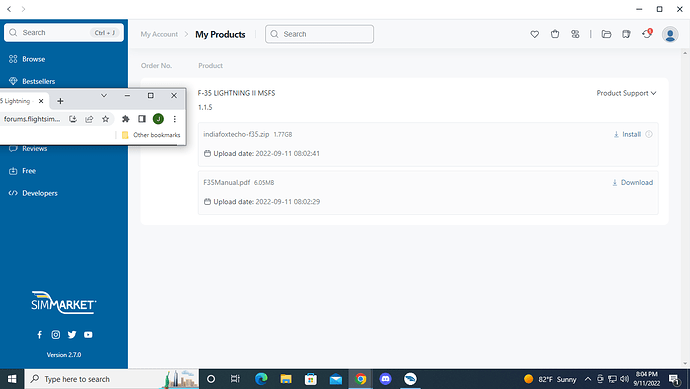Open the Windows Start menu
The width and height of the screenshot is (690, 389).
point(12,379)
